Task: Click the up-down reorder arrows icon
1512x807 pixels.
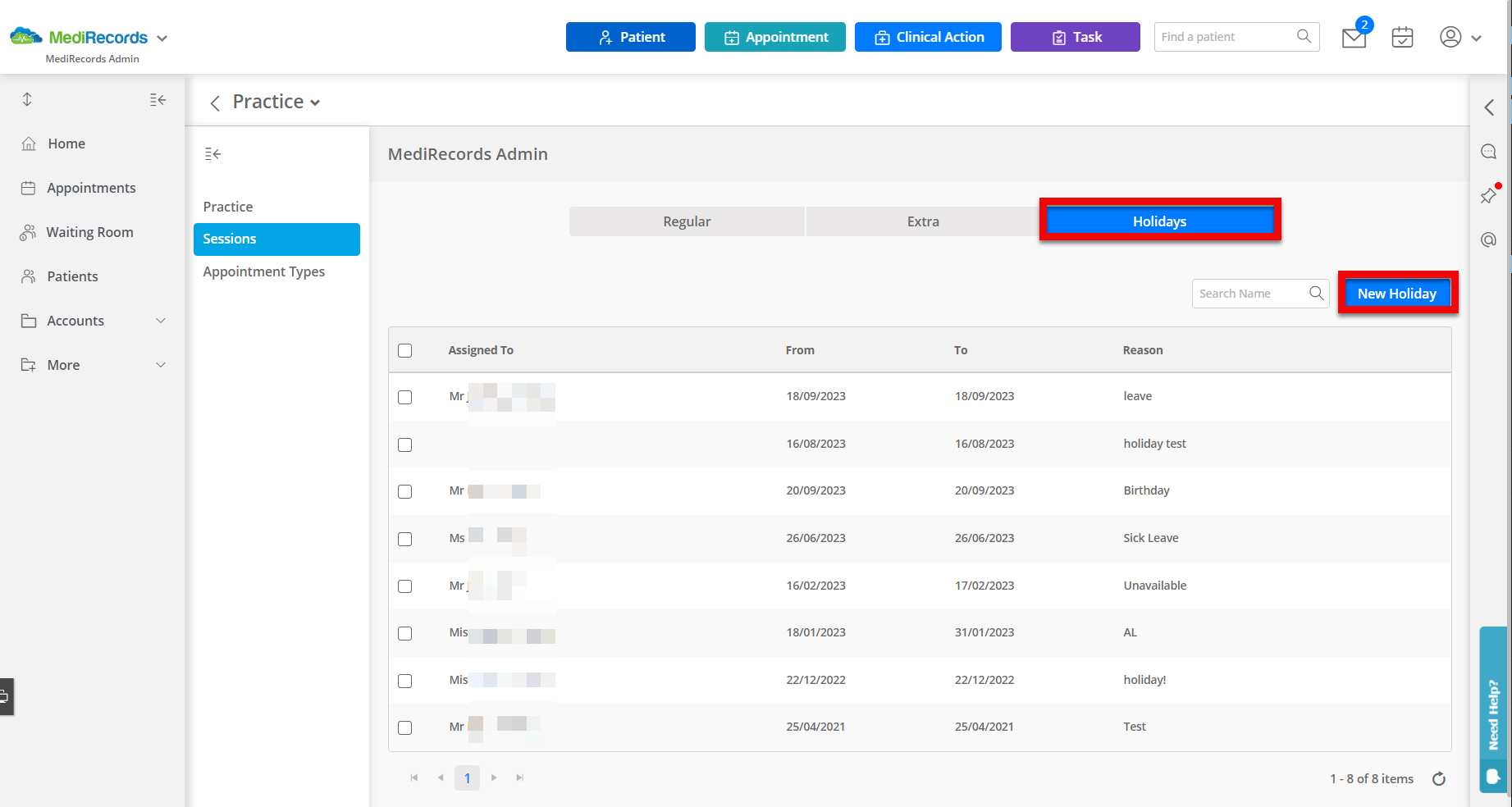Action: coord(27,99)
